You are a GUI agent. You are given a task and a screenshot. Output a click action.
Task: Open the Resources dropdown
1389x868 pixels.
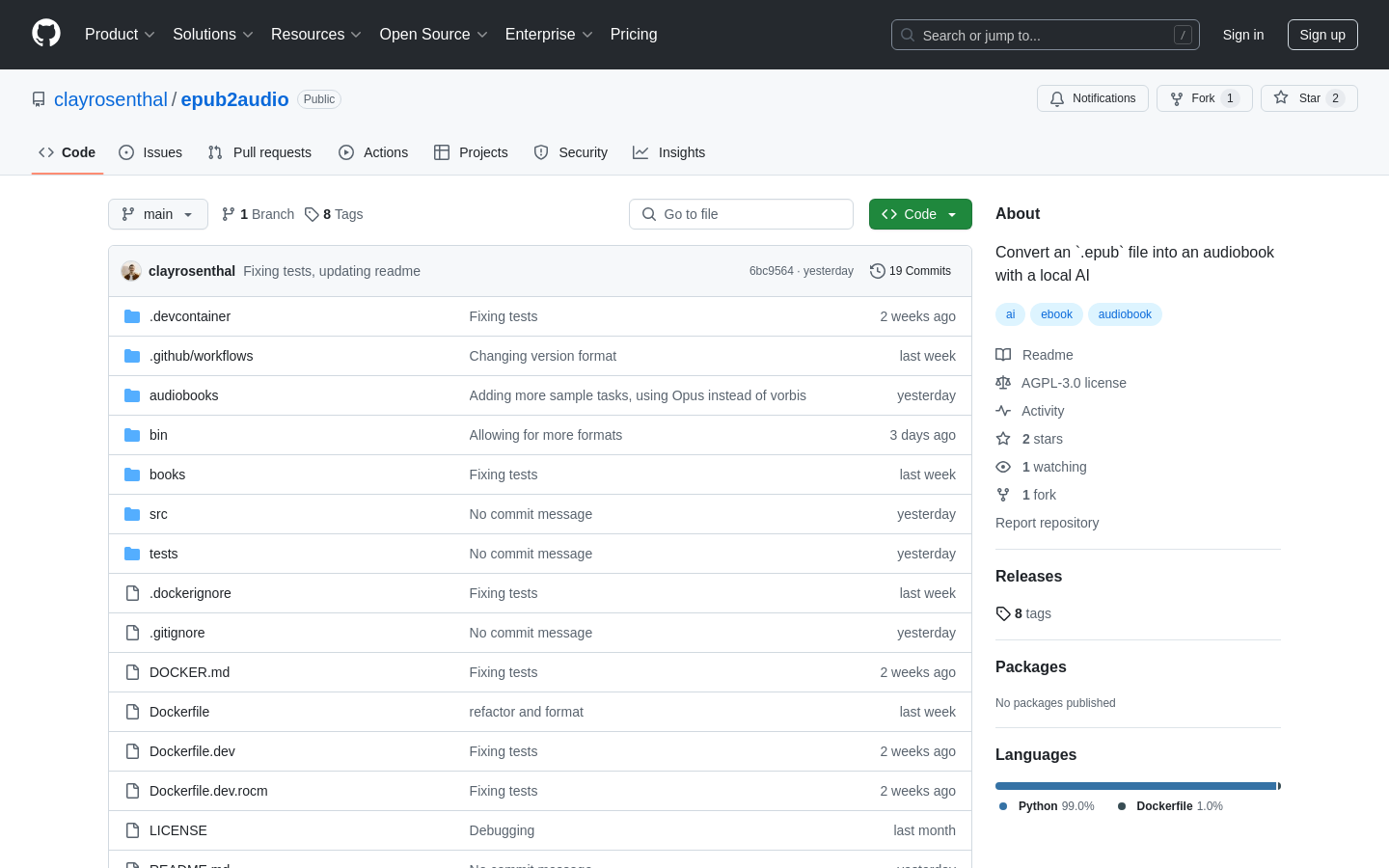tap(316, 35)
